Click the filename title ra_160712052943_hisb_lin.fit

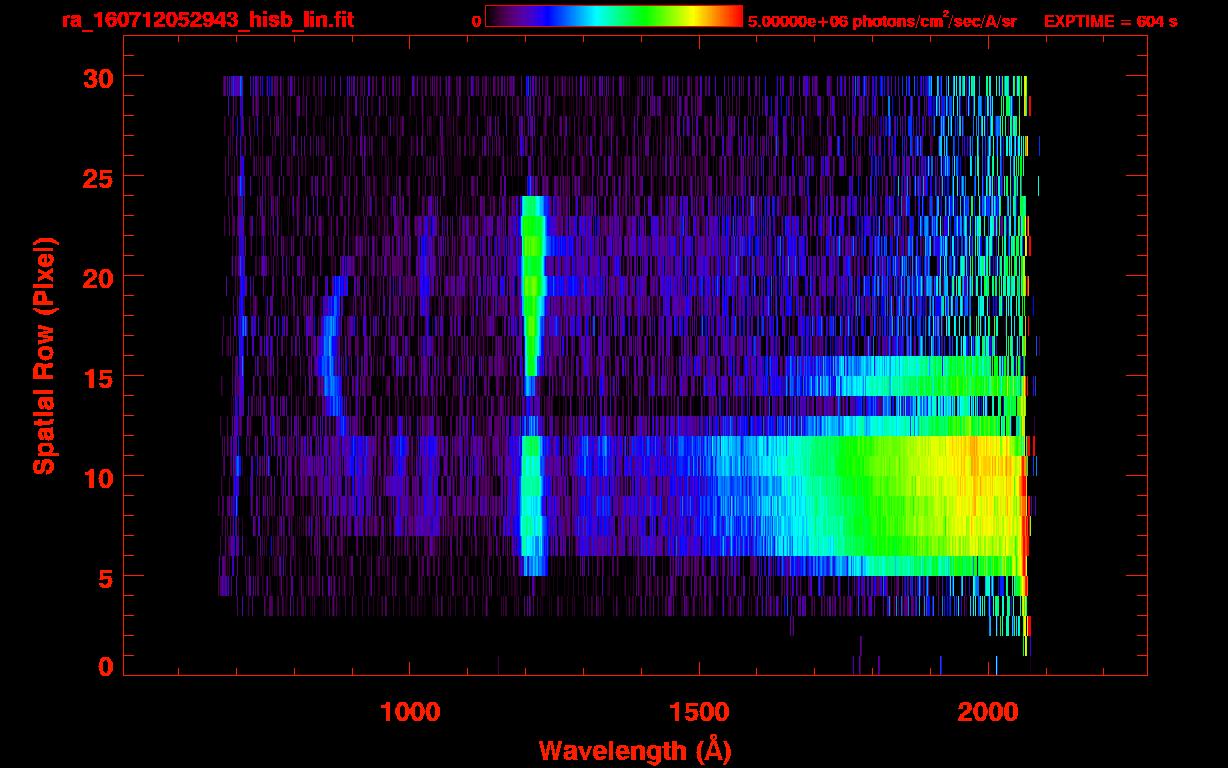tap(206, 20)
